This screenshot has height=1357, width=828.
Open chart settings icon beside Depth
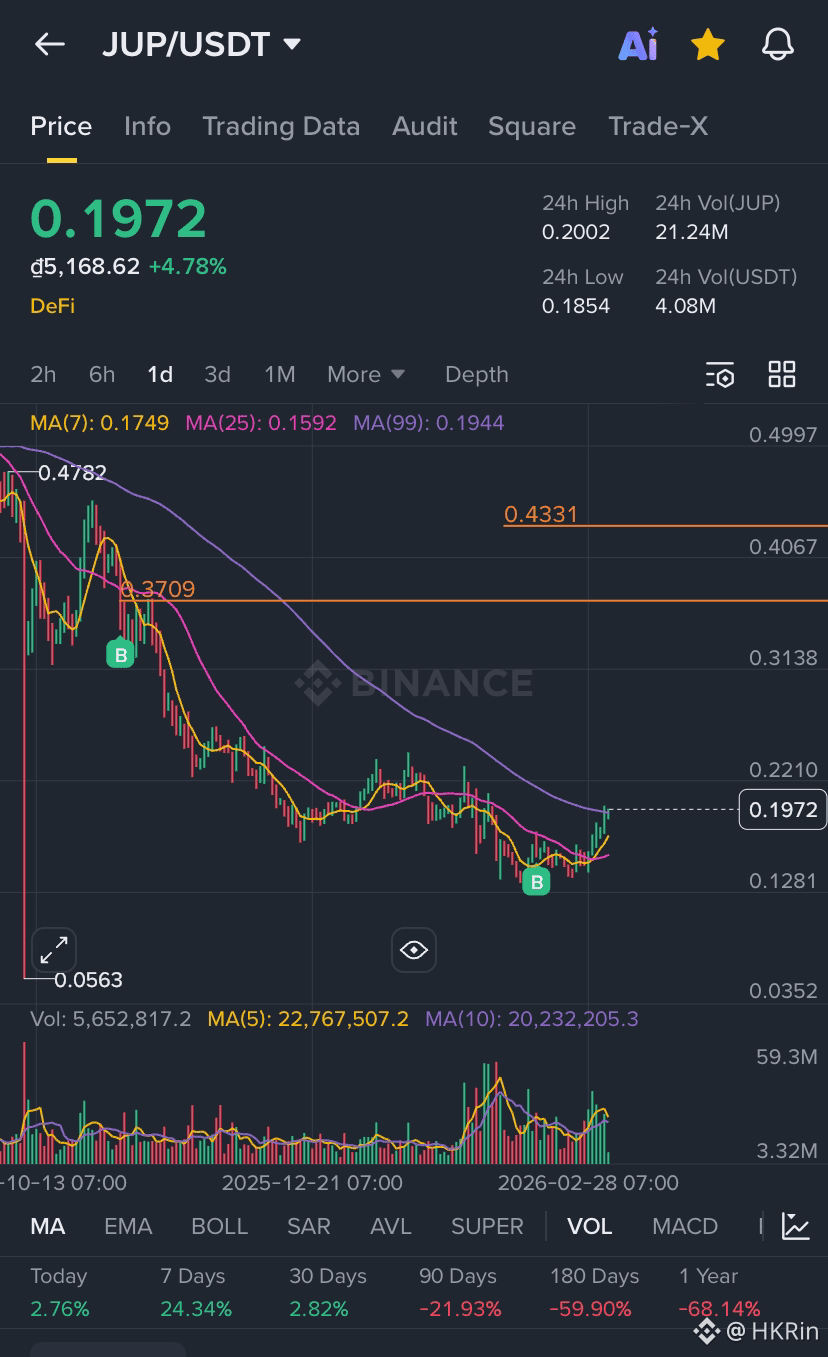click(x=720, y=375)
